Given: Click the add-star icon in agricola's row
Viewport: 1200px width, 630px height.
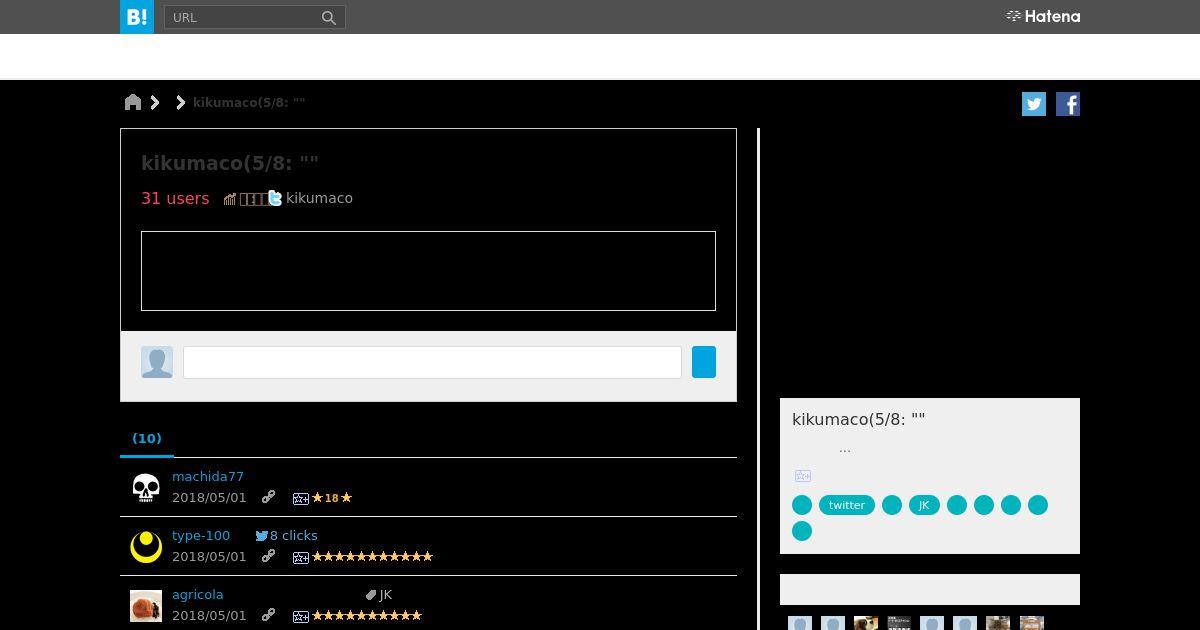Looking at the screenshot, I should [301, 616].
